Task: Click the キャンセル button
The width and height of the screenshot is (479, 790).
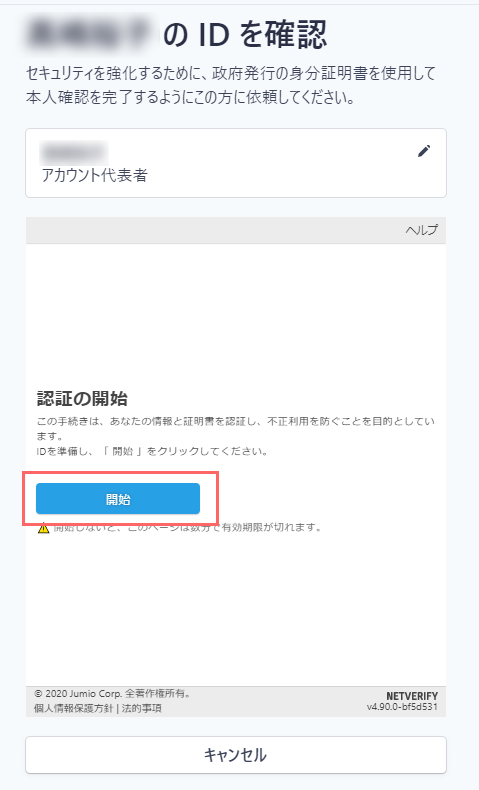Action: tap(236, 755)
